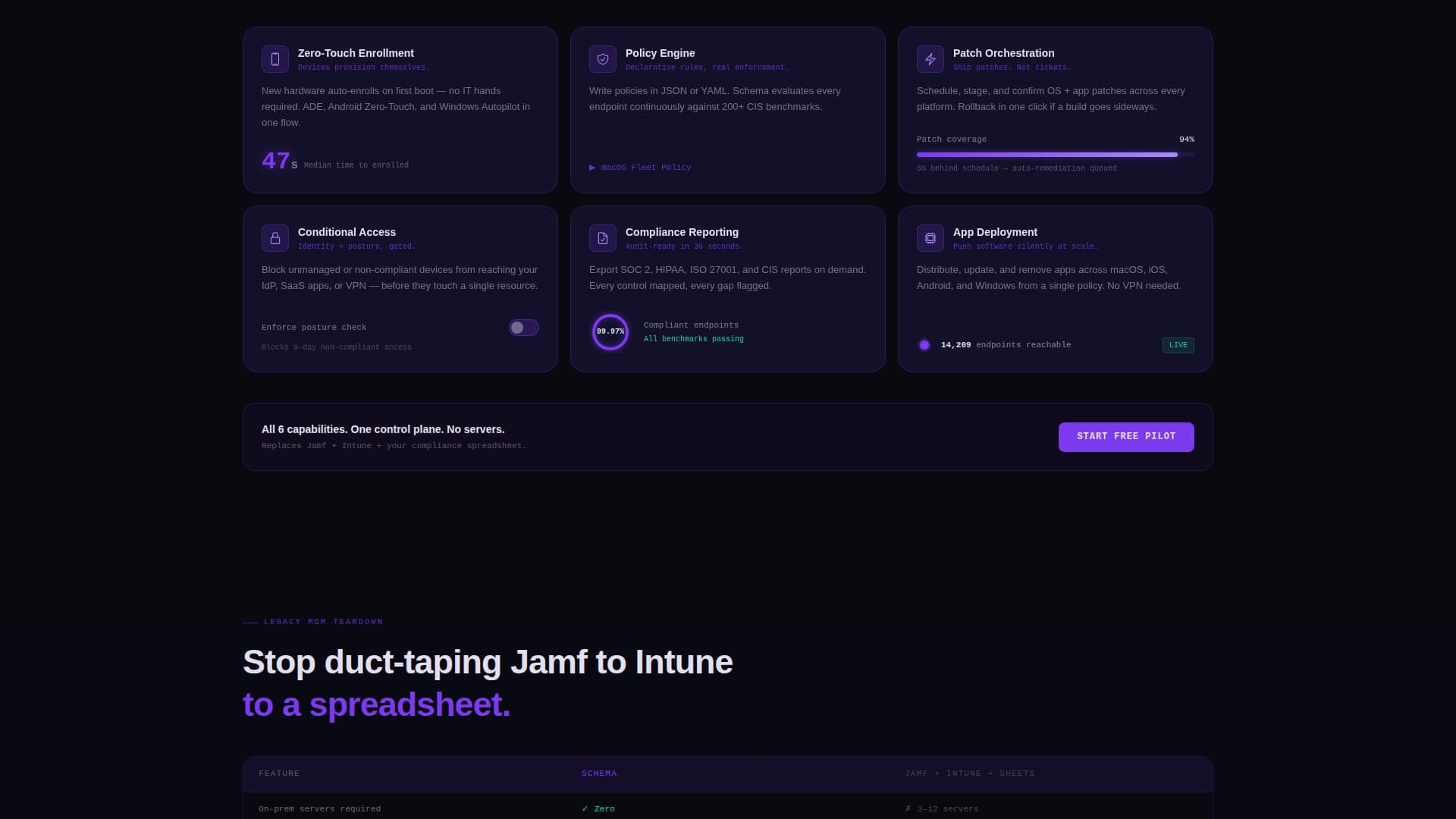Expand the macOS Fleet Policy disclosure
Screen dimensions: 1456x819
click(641, 168)
